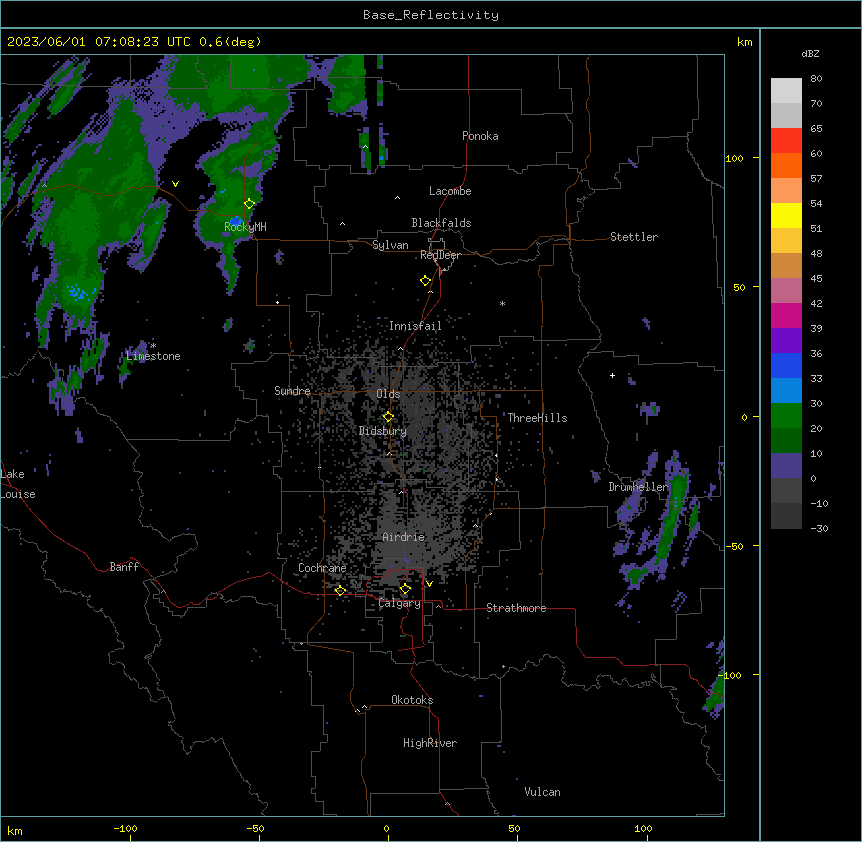Click the HighRiver town label
862x842 pixels.
(x=430, y=743)
